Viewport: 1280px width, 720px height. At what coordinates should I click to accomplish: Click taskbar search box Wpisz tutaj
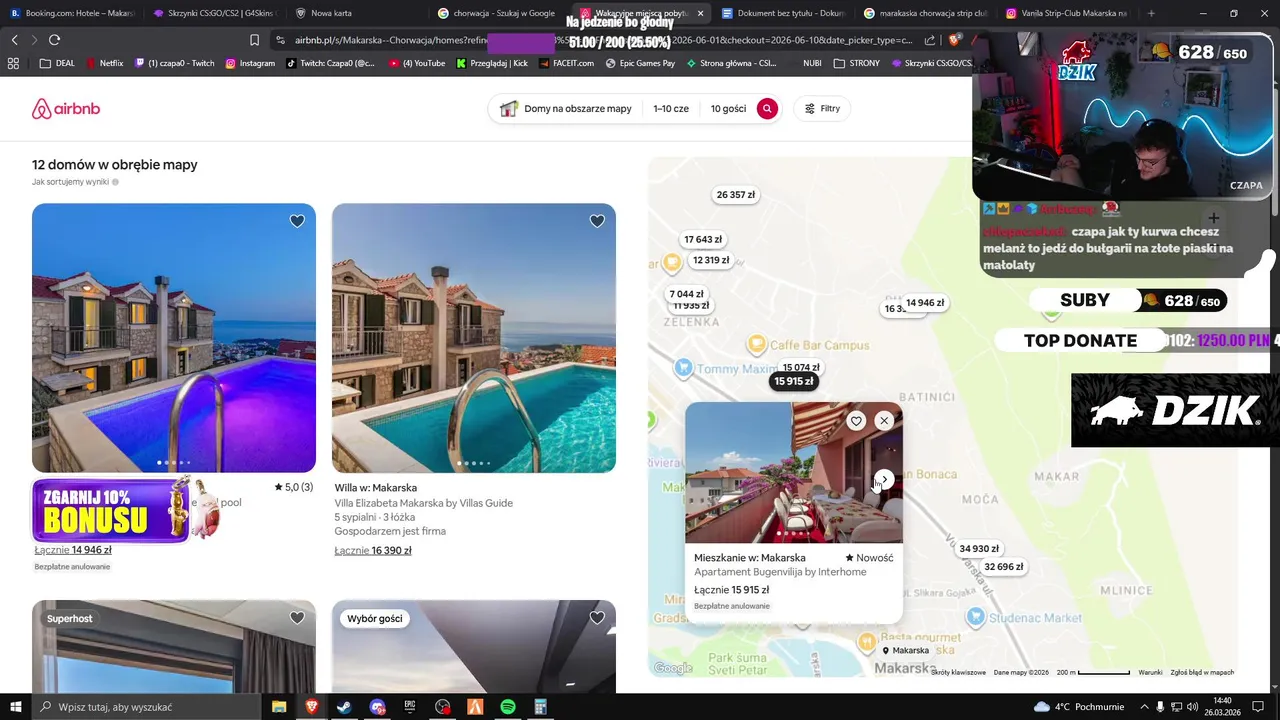click(x=146, y=707)
